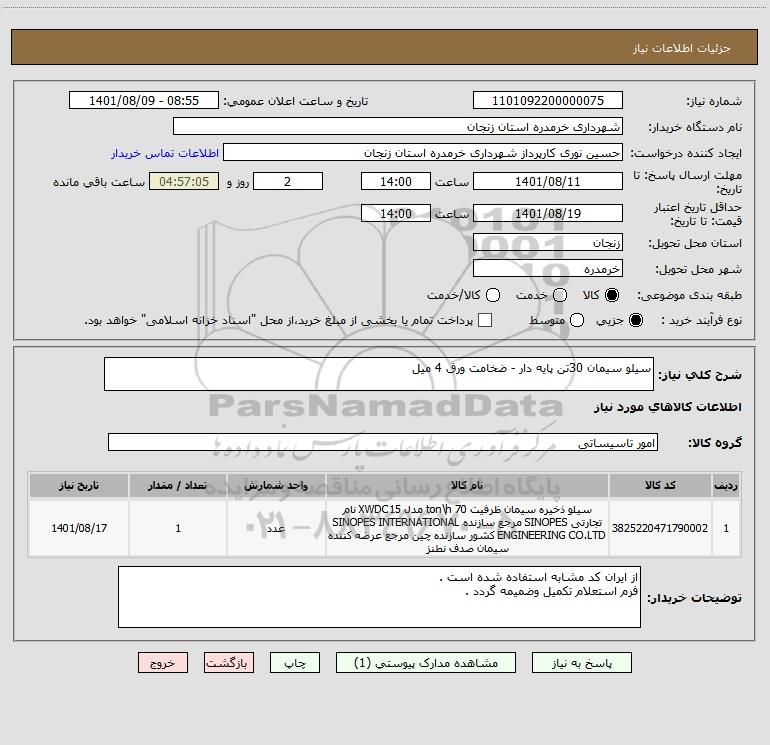Click the goods group field امور تاسیساتی
The image size is (770, 745).
click(x=383, y=442)
